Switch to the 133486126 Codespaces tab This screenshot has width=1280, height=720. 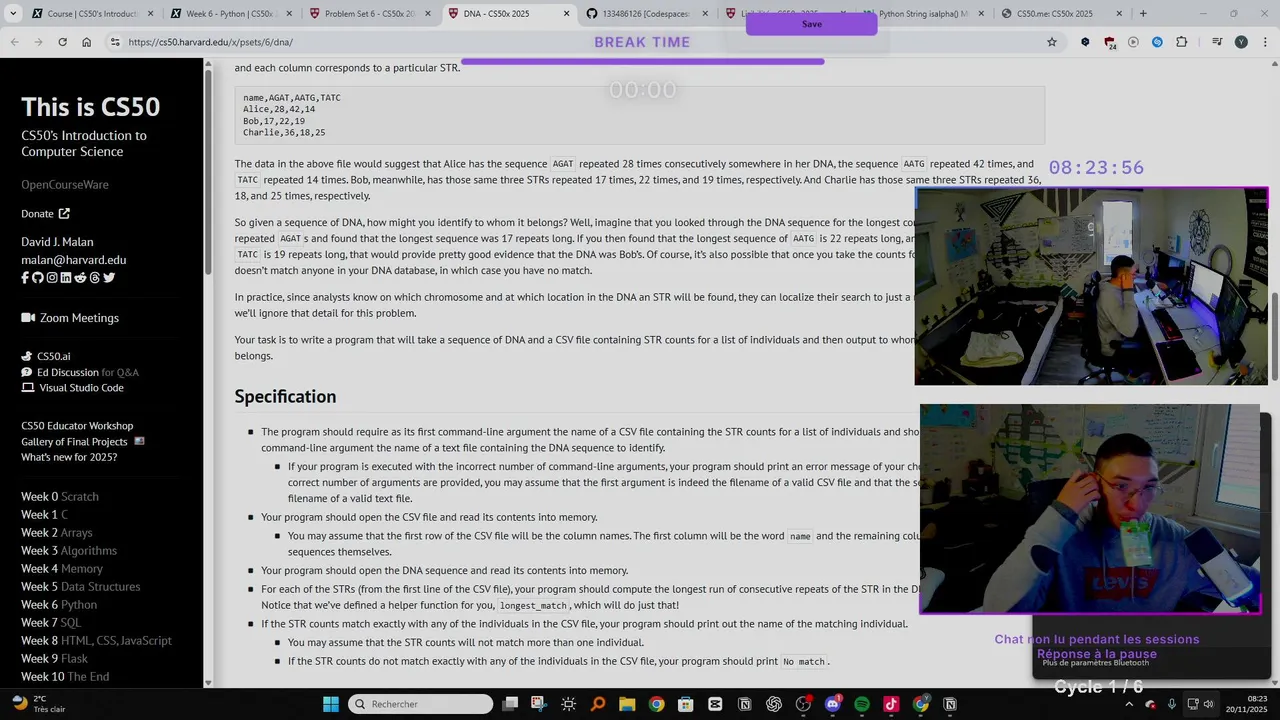[645, 14]
